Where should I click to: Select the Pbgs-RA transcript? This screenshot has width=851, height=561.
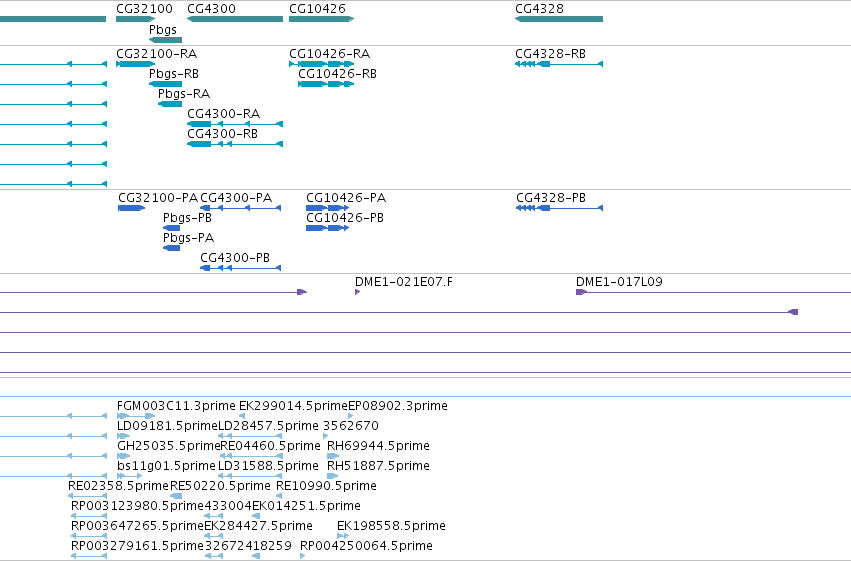click(170, 104)
